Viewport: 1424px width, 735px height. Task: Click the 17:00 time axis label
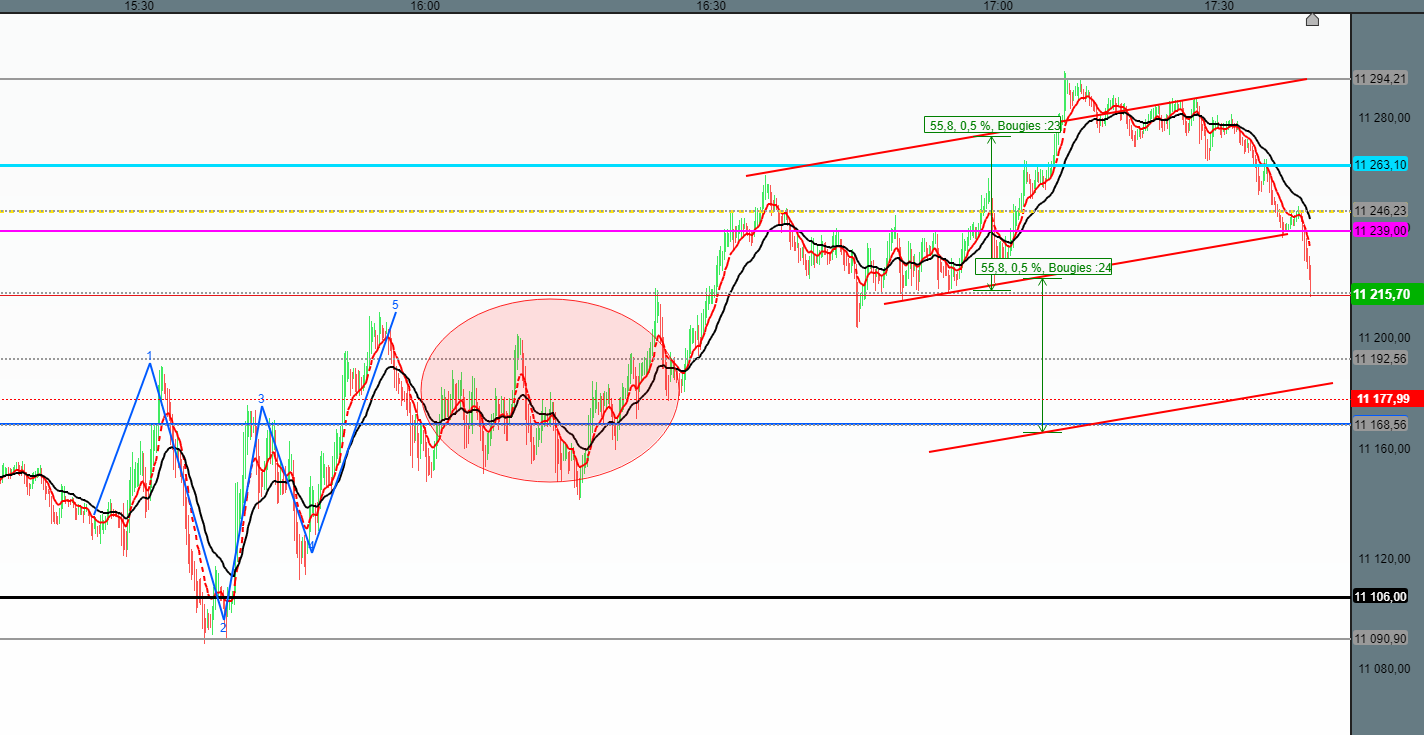click(998, 6)
